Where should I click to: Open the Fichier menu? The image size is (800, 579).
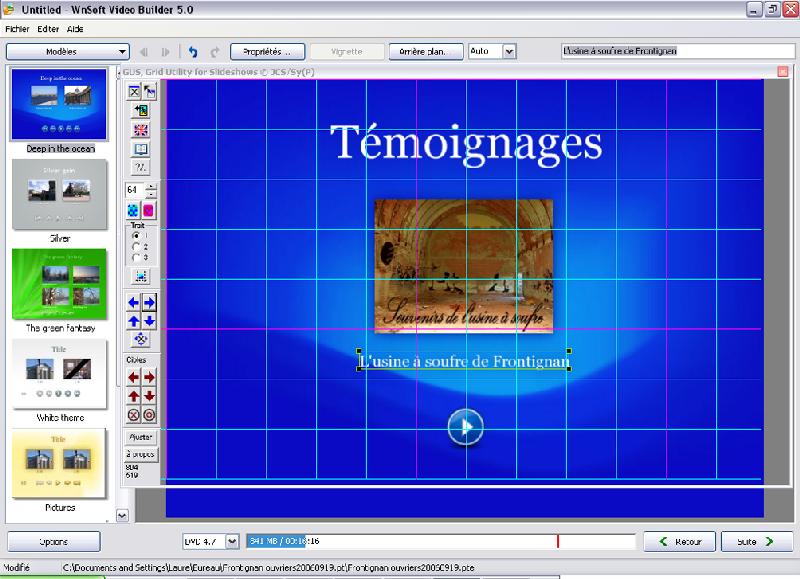17,29
